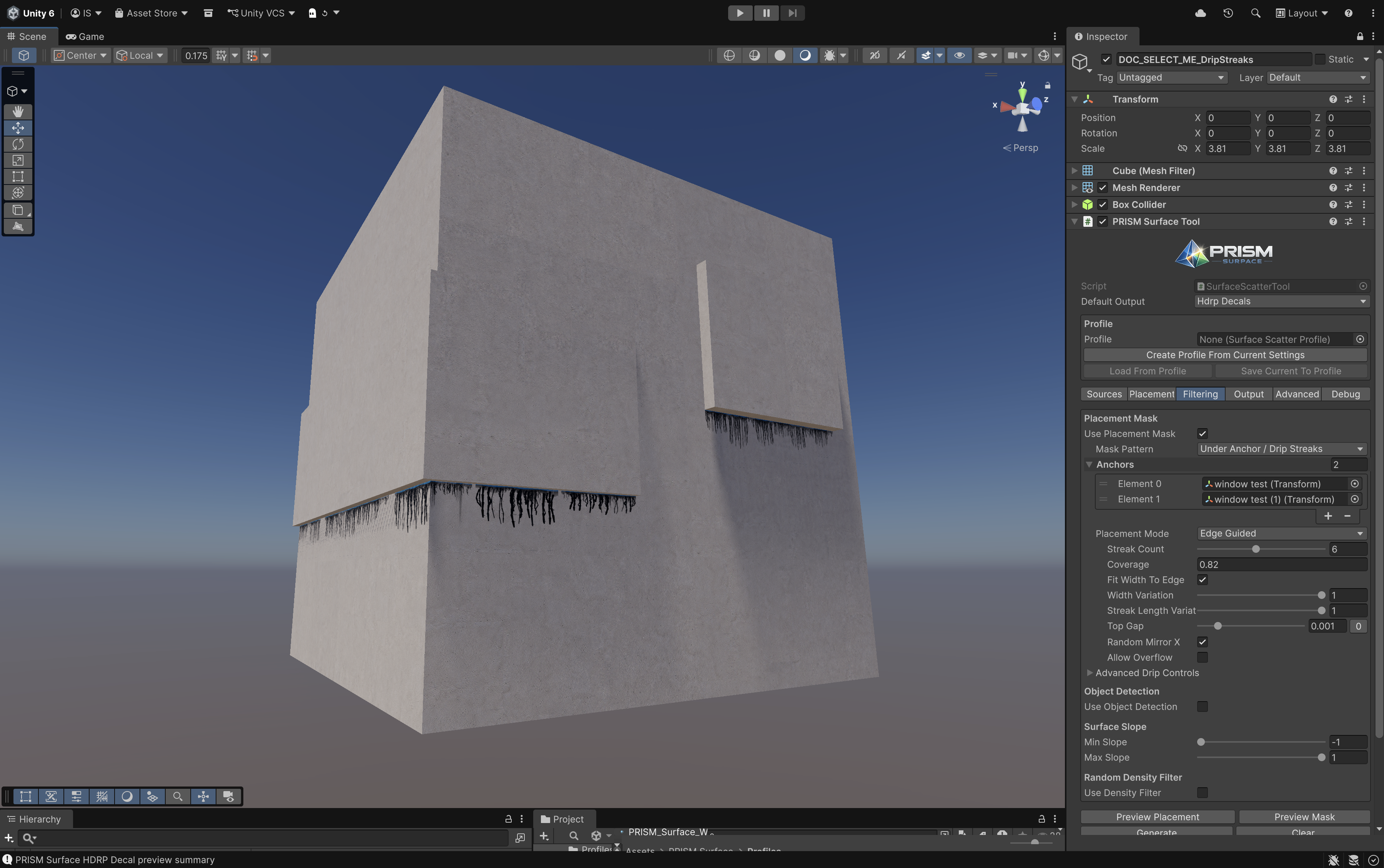
Task: Click the Play button
Action: tap(740, 13)
